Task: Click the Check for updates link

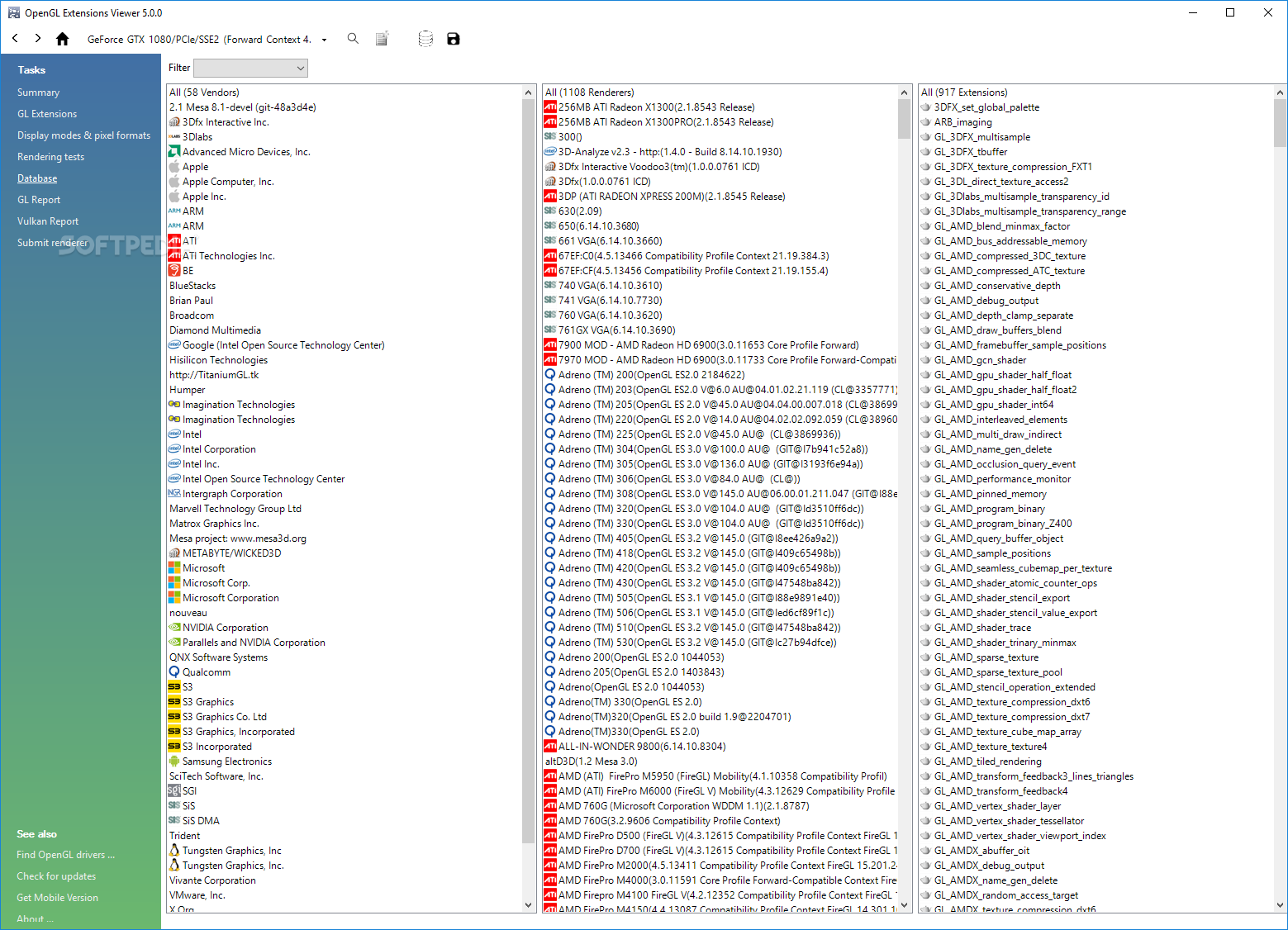Action: [x=56, y=876]
